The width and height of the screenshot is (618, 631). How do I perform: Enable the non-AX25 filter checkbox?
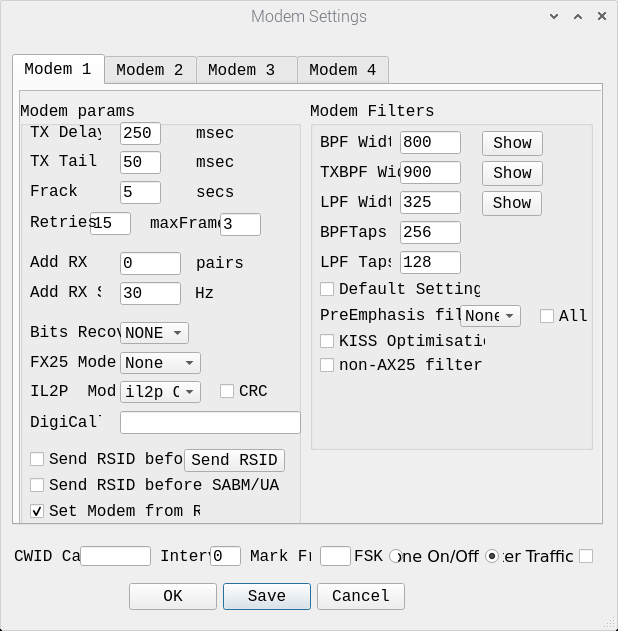(327, 365)
